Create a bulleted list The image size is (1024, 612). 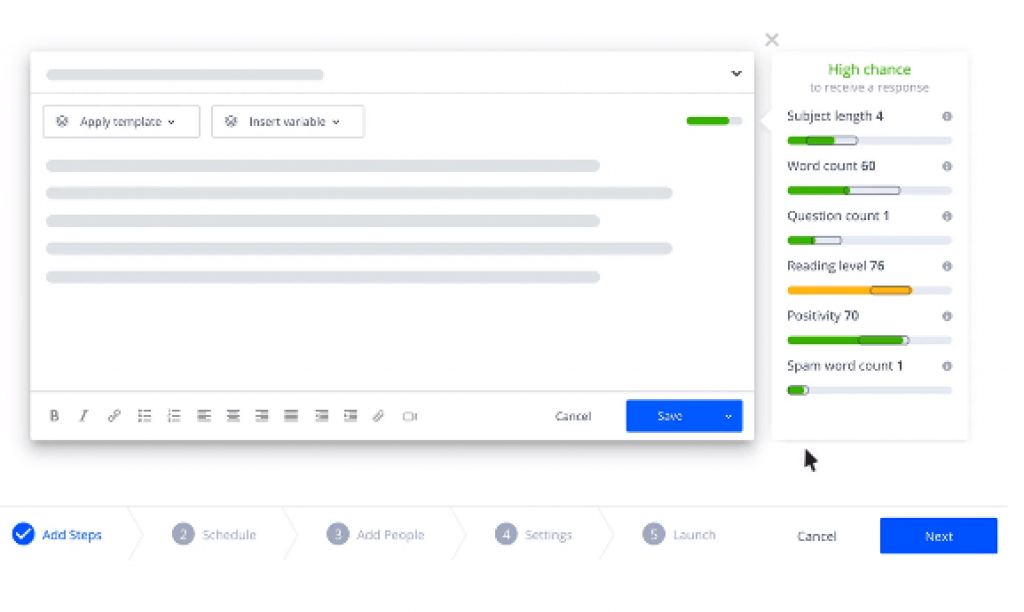point(144,416)
